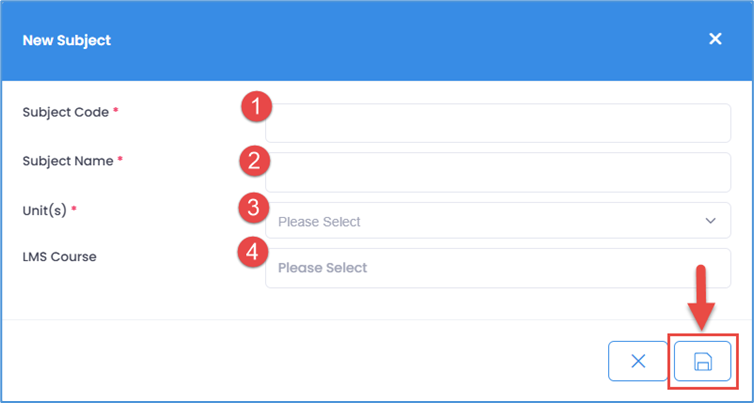Click the red badge numbered 1

(257, 107)
